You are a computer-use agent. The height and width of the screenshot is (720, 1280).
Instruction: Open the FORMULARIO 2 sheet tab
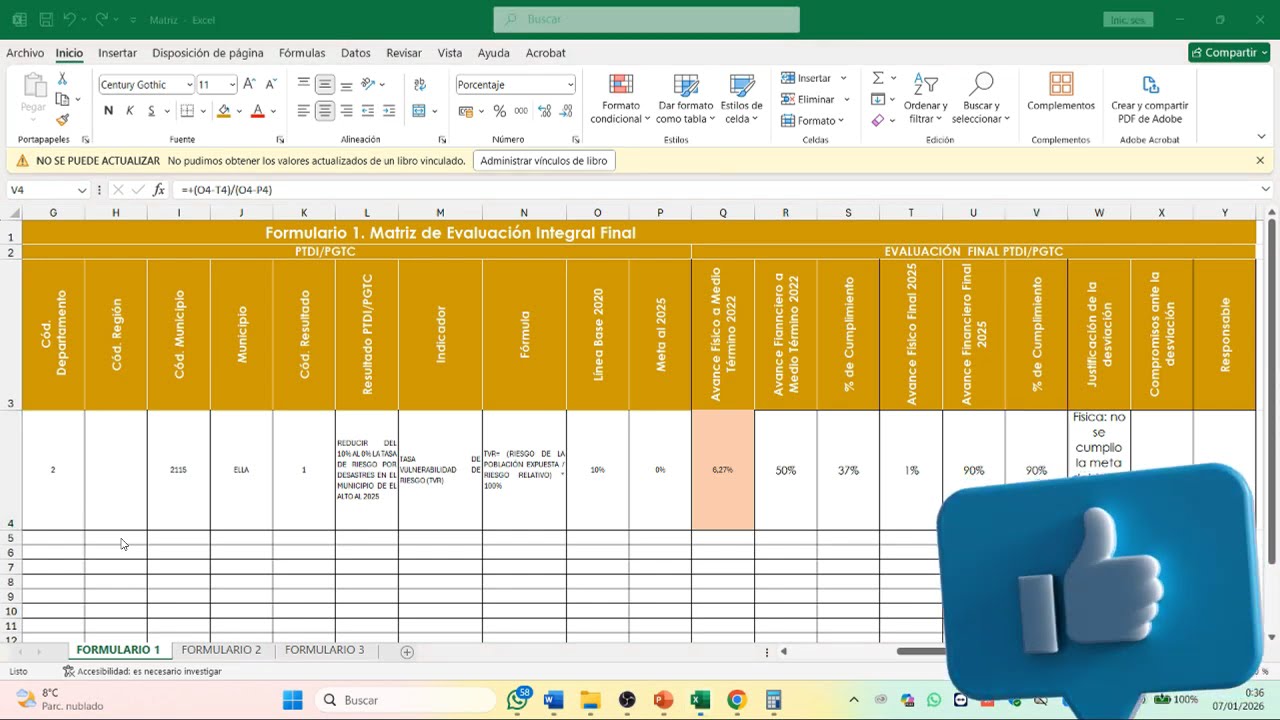[221, 650]
